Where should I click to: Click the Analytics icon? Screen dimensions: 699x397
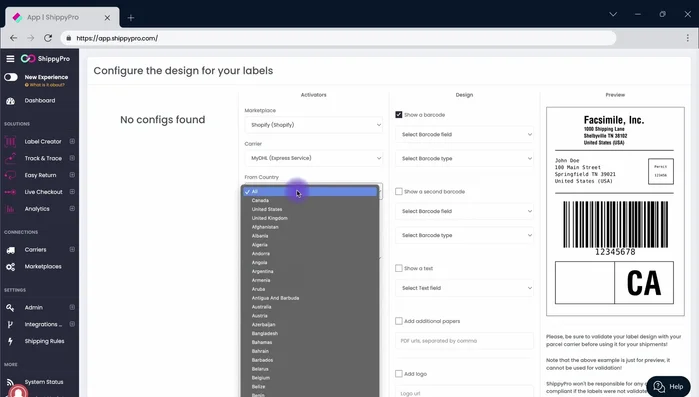tap(10, 209)
